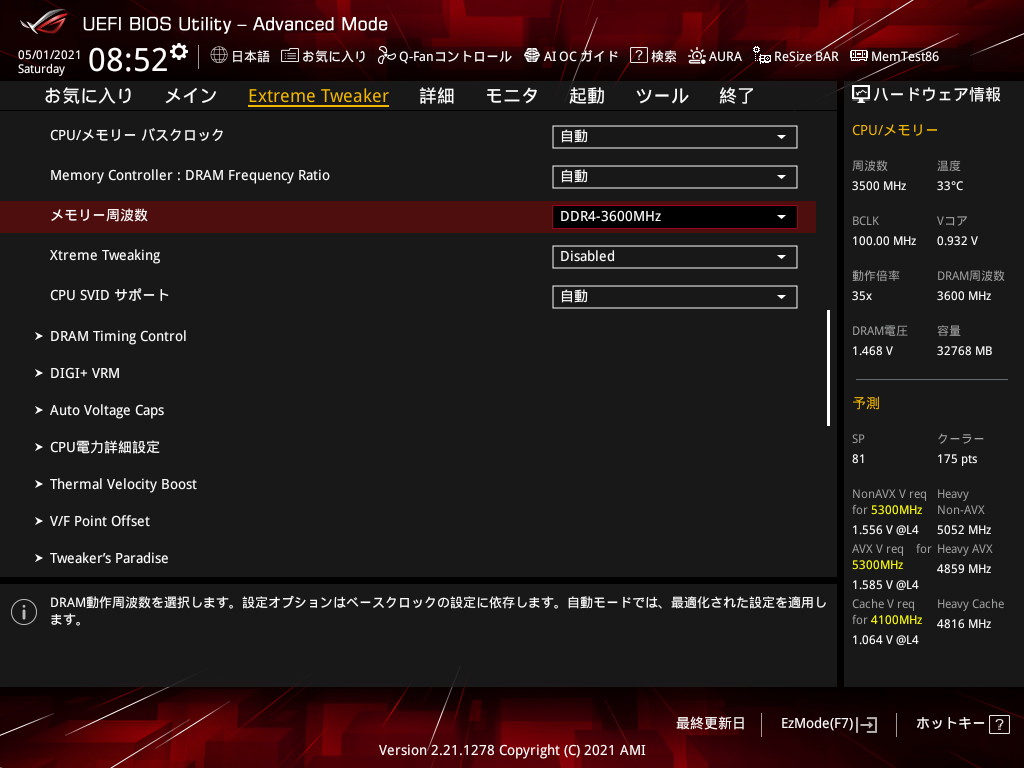Click the 検索 search label

tap(664, 56)
